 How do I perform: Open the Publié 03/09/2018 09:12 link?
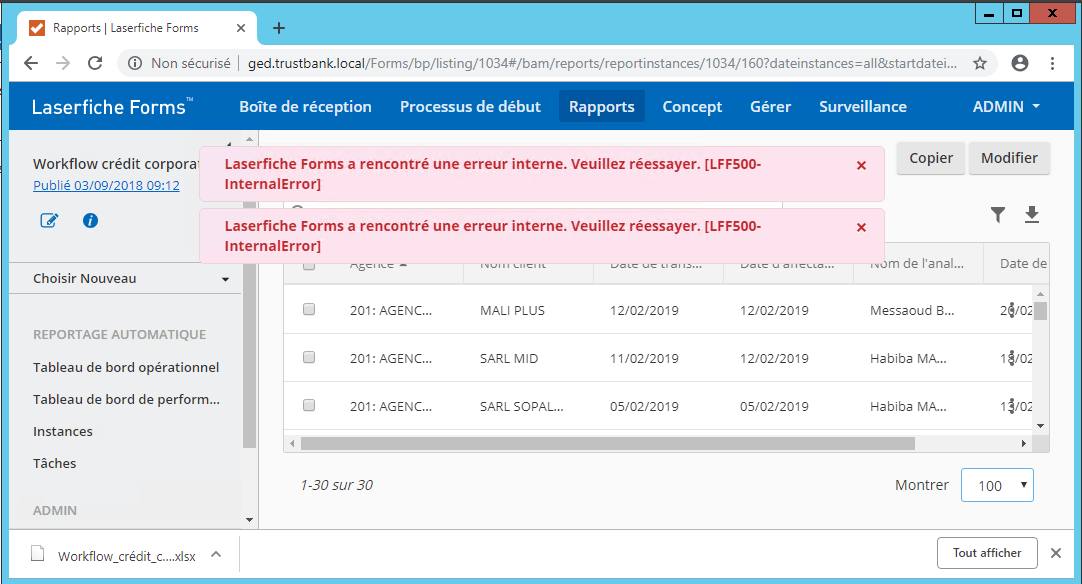click(106, 186)
